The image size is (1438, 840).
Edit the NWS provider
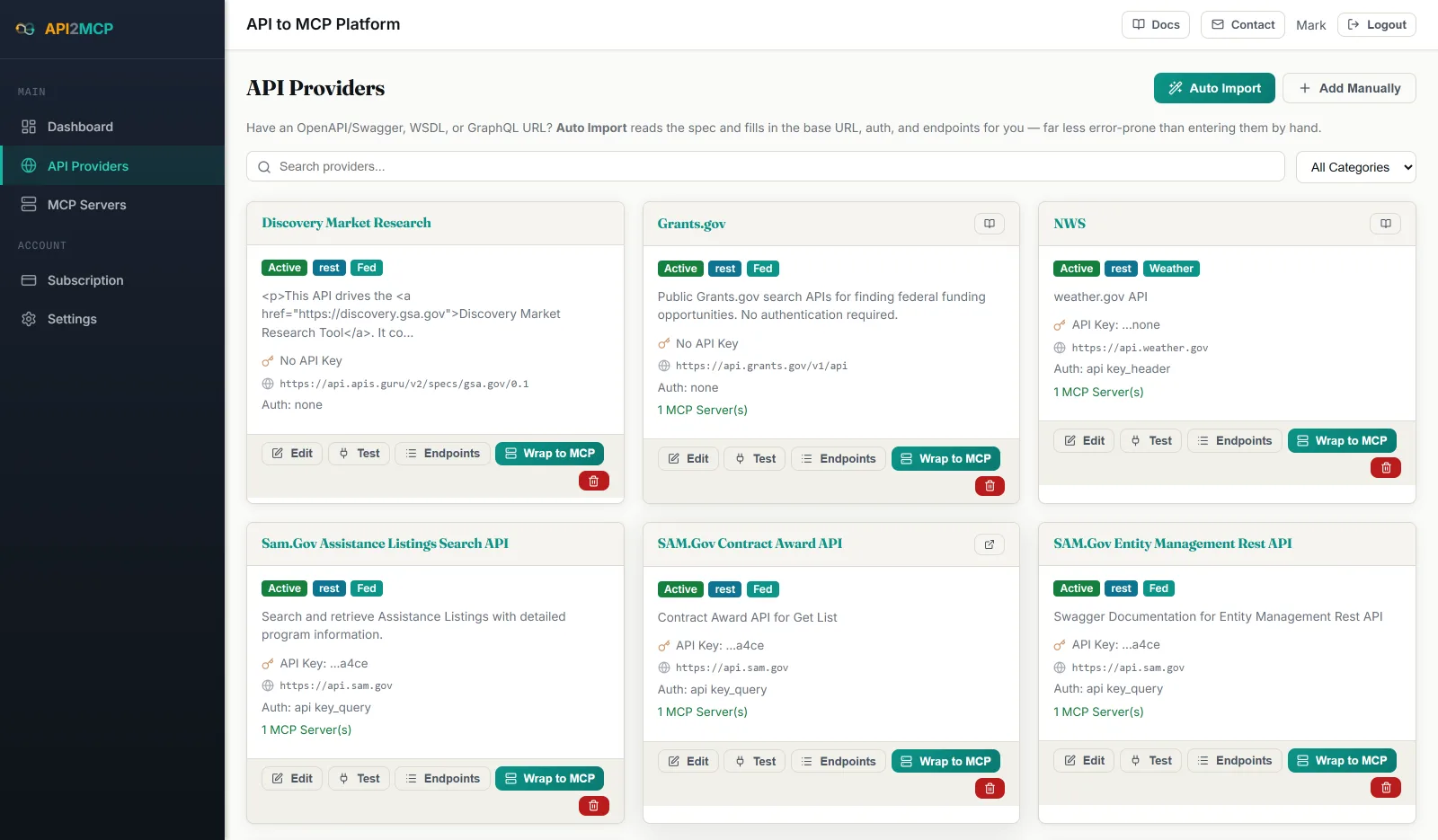pyautogui.click(x=1084, y=441)
